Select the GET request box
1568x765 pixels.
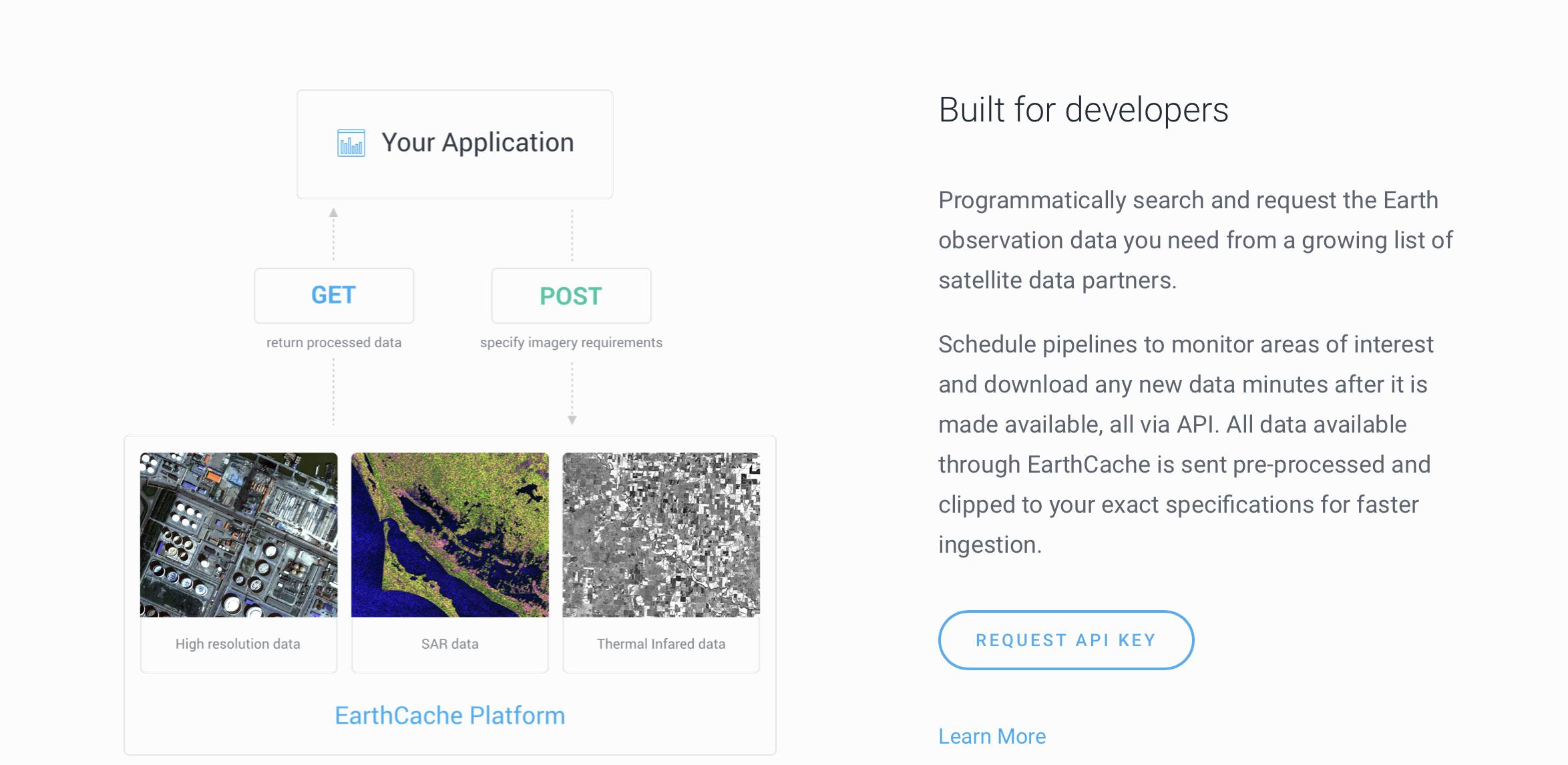(334, 296)
